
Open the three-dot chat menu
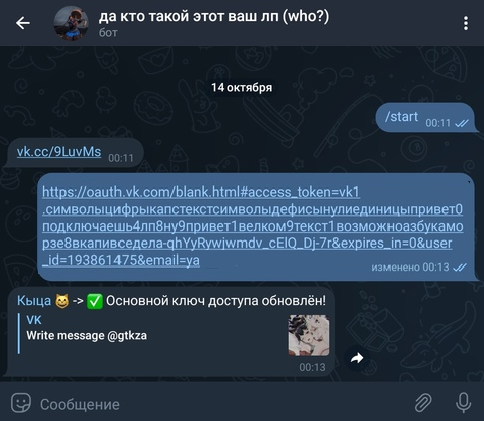coord(466,23)
